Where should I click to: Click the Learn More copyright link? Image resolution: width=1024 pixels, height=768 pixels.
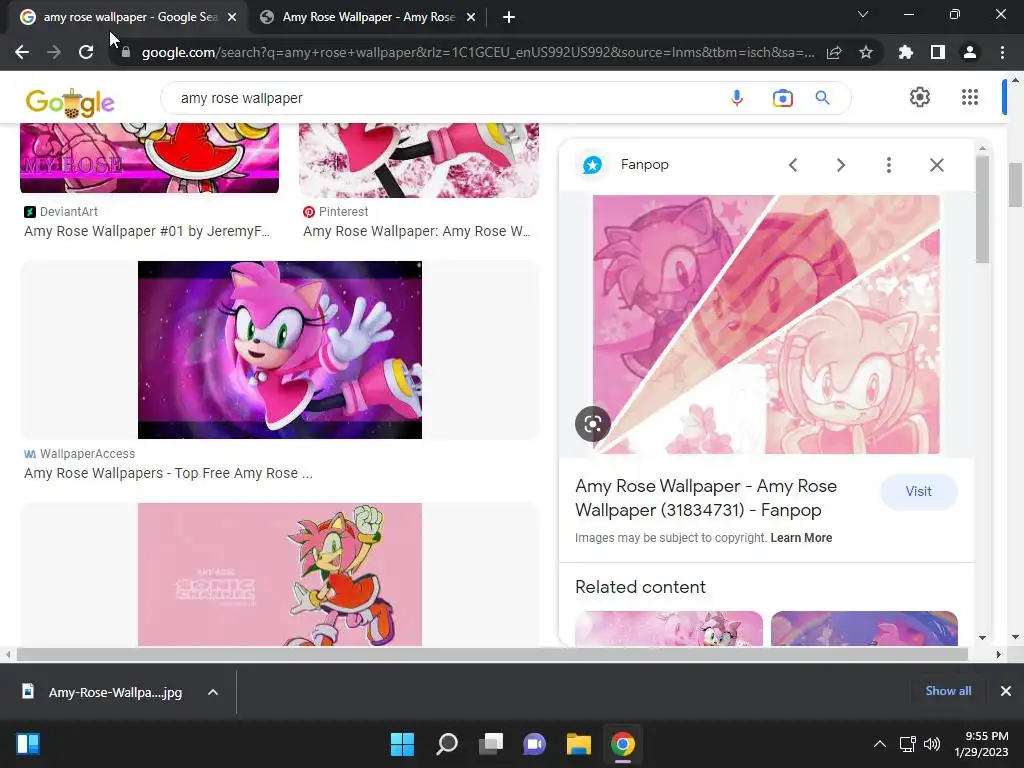[x=801, y=537]
